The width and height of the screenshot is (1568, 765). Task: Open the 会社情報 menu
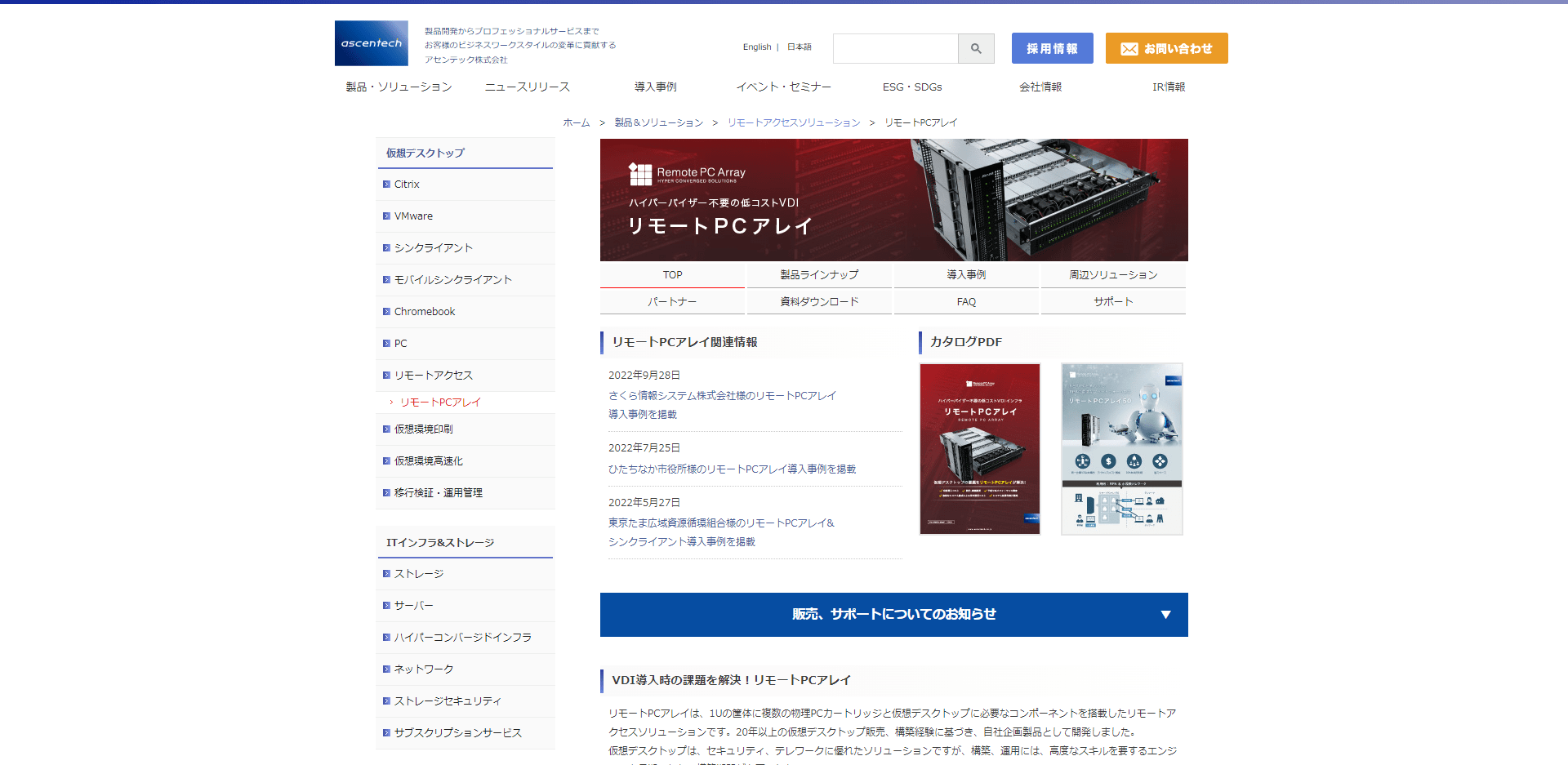[x=1040, y=87]
